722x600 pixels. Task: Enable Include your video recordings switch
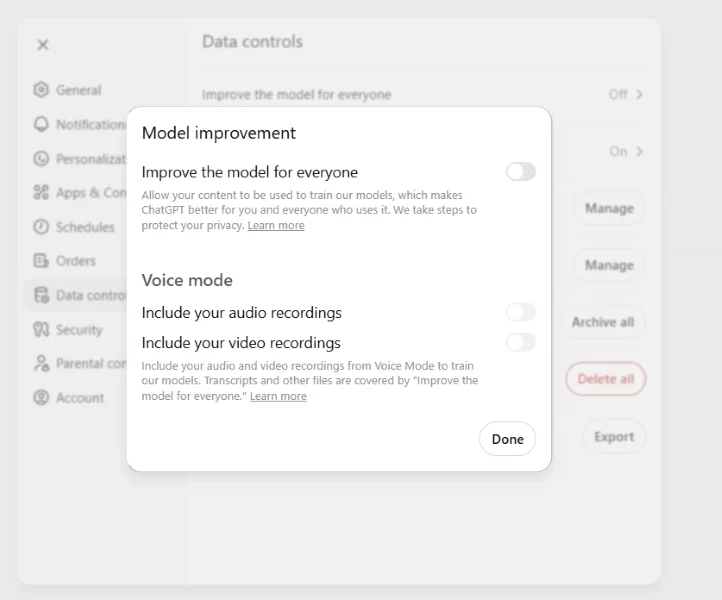coord(521,342)
